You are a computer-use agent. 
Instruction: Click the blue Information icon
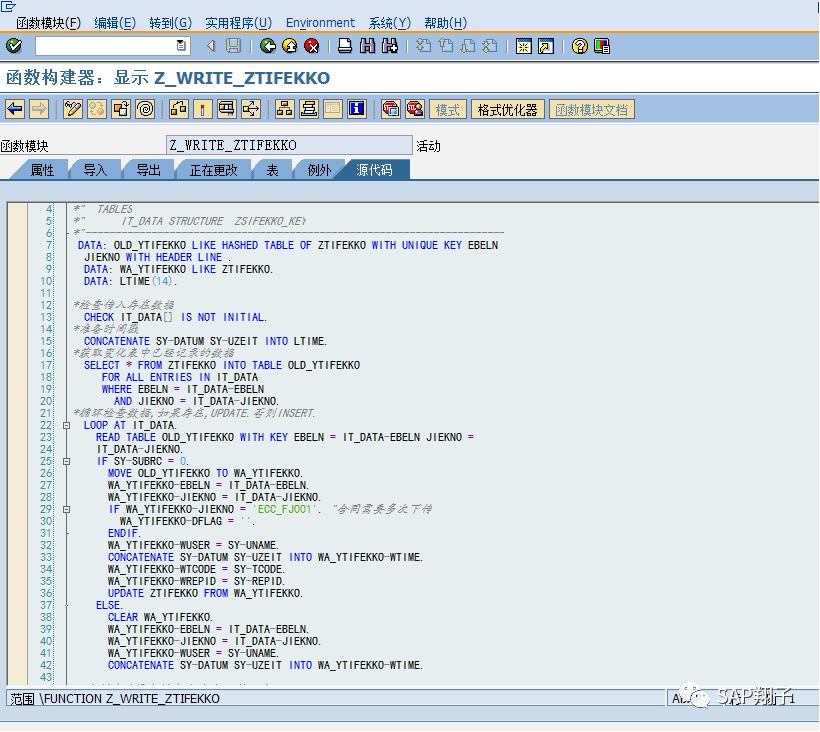coord(357,109)
